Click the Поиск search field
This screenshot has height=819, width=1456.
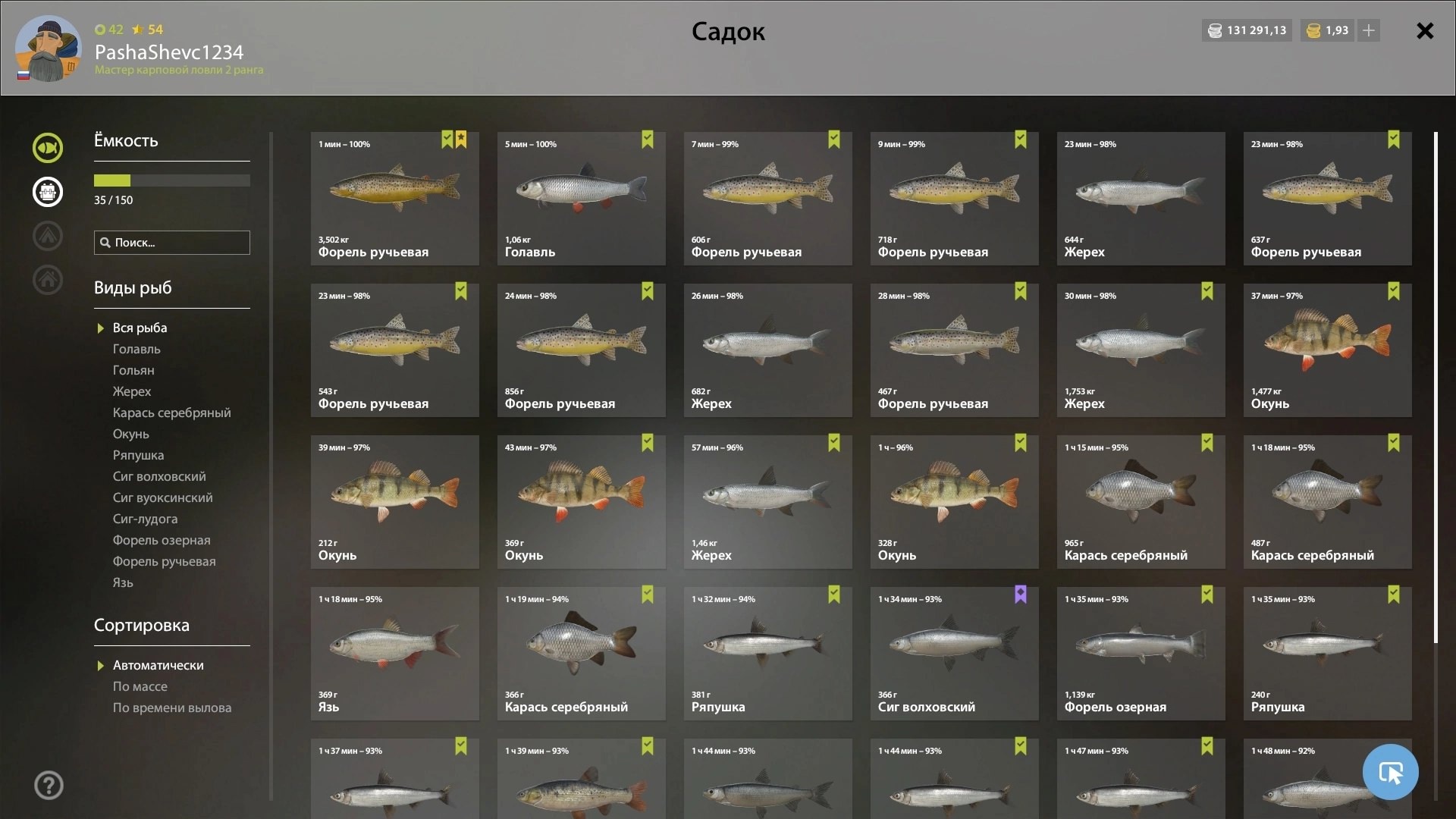tap(172, 243)
